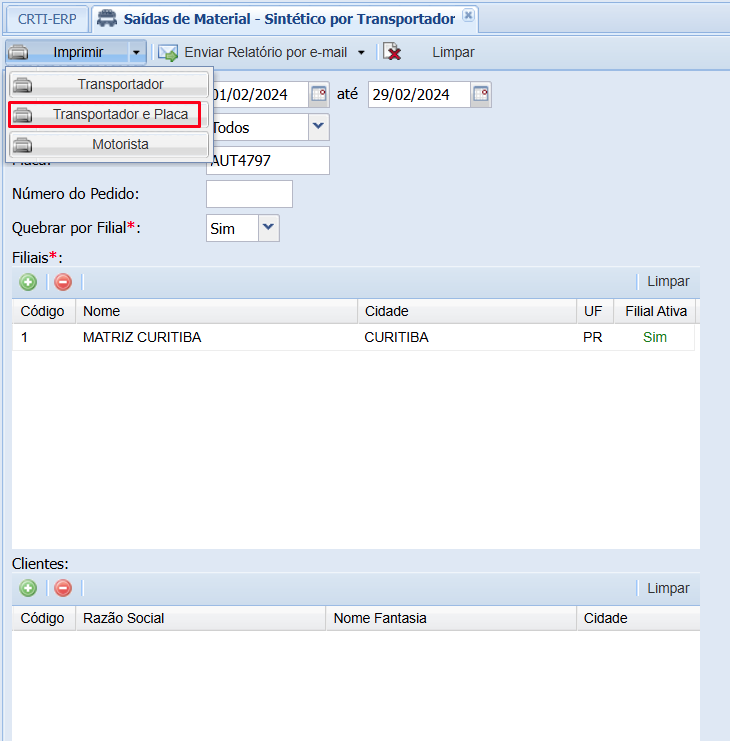Image resolution: width=730 pixels, height=741 pixels.
Task: Click Limpar in the top toolbar
Action: (x=453, y=52)
